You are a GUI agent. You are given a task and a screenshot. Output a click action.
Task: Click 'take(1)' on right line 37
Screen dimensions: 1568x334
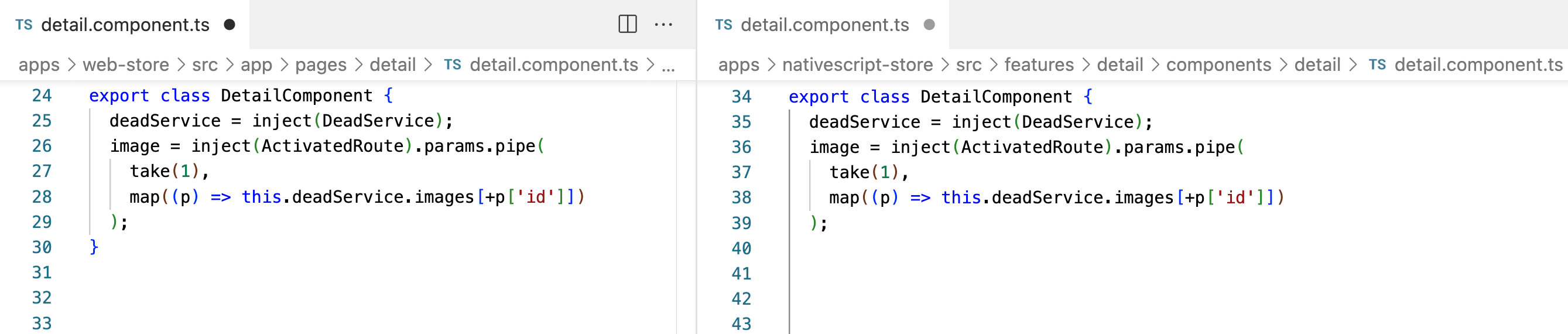(864, 172)
